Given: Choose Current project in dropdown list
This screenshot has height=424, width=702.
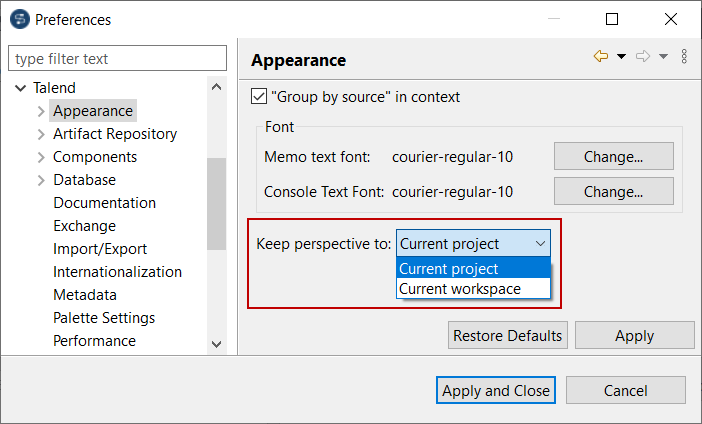Looking at the screenshot, I should (x=449, y=268).
